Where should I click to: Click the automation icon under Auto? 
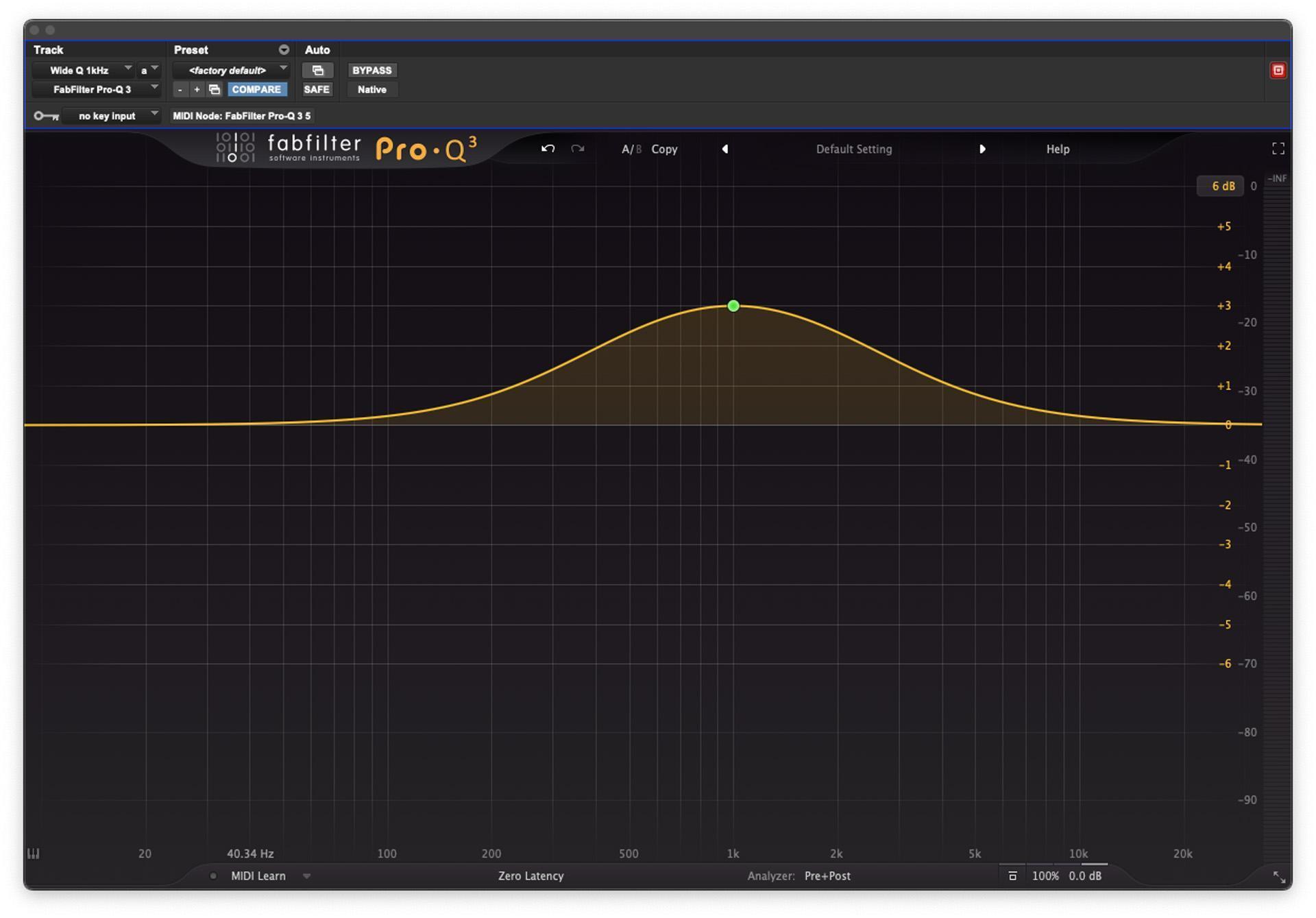(317, 70)
